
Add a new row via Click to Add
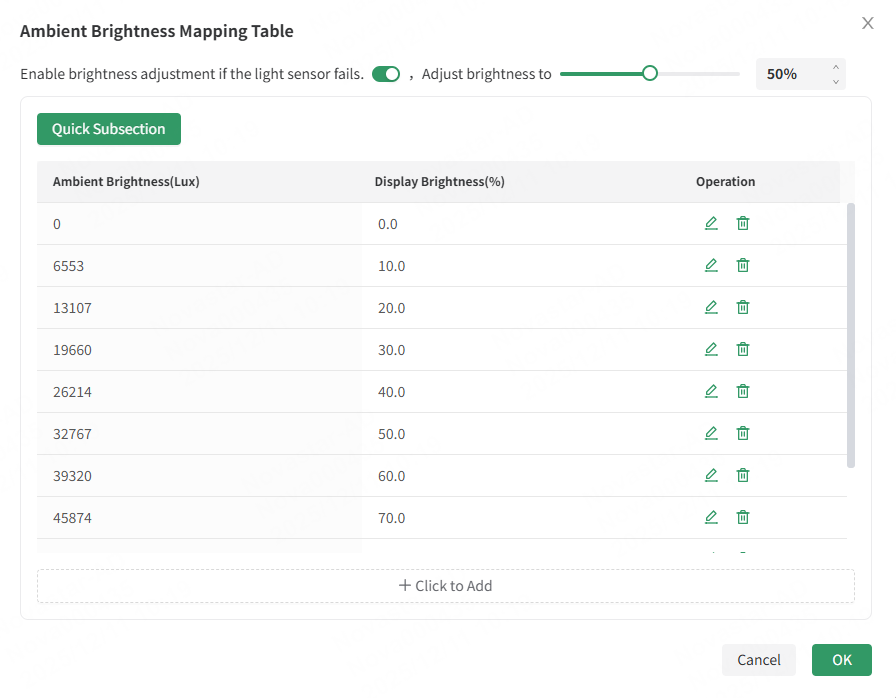pyautogui.click(x=446, y=586)
